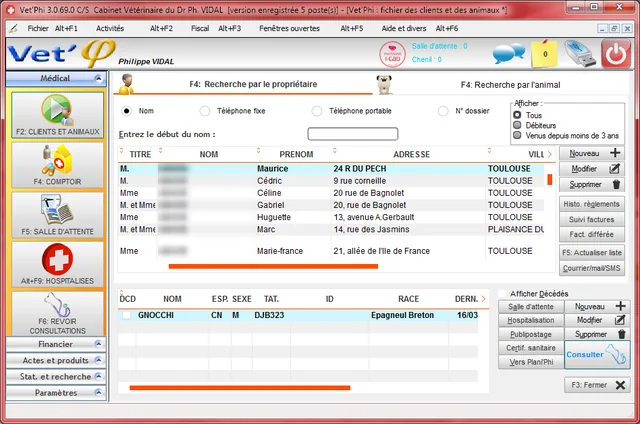The width and height of the screenshot is (640, 424).
Task: Open the yellow sticky note icon
Action: pyautogui.click(x=544, y=53)
